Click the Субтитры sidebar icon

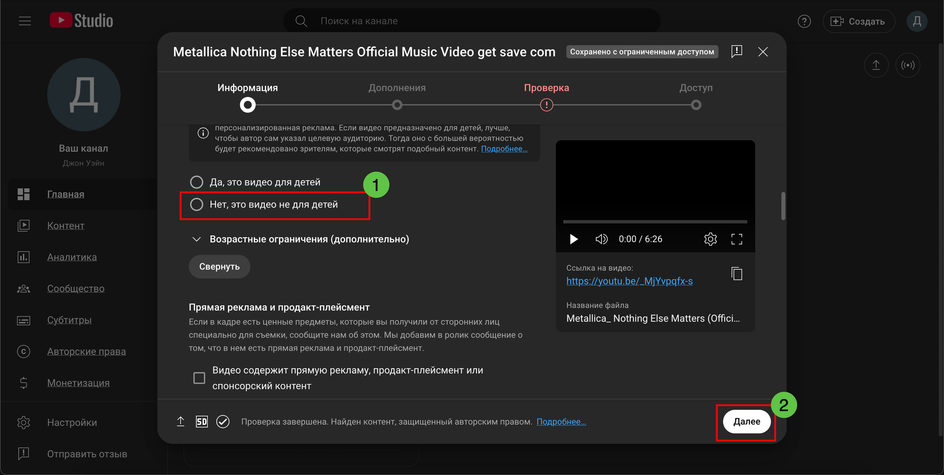pos(23,320)
